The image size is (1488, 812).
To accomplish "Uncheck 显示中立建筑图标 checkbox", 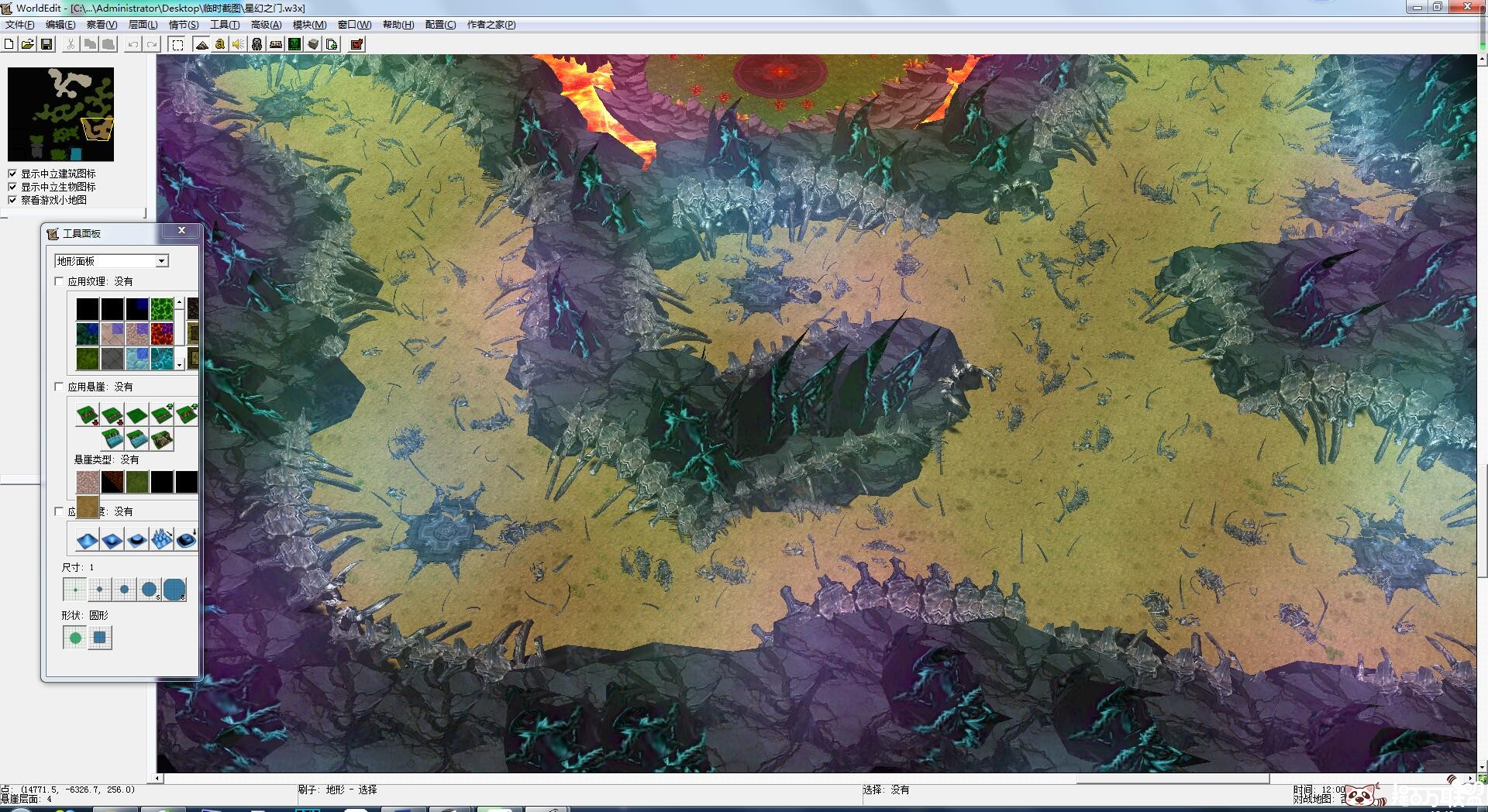I will (12, 174).
